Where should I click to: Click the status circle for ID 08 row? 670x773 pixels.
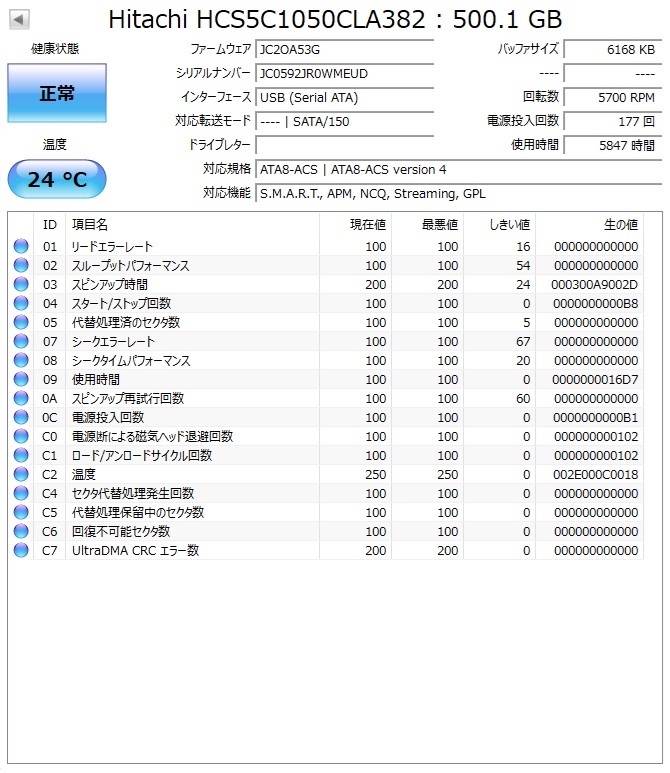tap(21, 360)
